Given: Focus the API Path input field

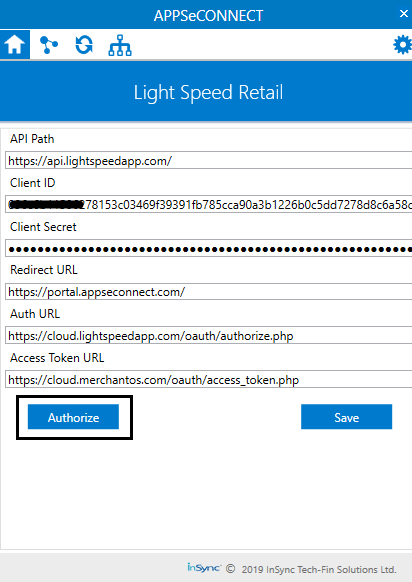Looking at the screenshot, I should 209,160.
